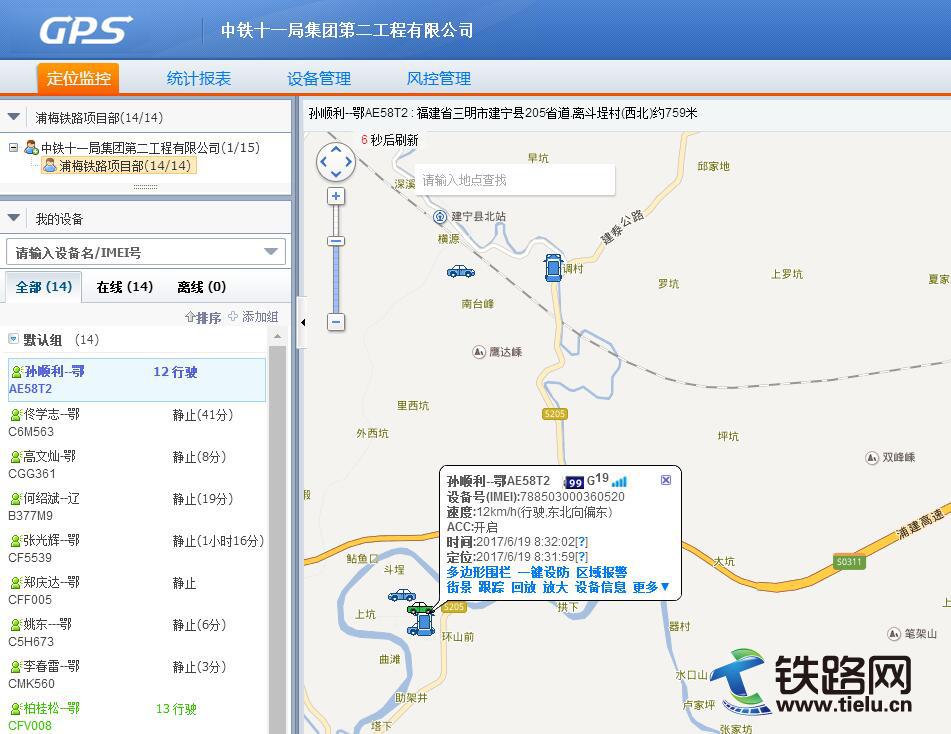The height and width of the screenshot is (734, 951).
Task: Select device 何绍斌--辽 B377M9
Action: [x=137, y=507]
